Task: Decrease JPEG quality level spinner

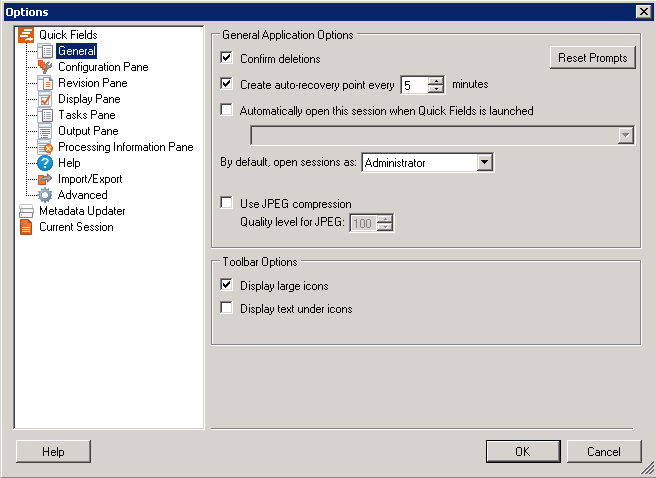Action: [x=384, y=227]
